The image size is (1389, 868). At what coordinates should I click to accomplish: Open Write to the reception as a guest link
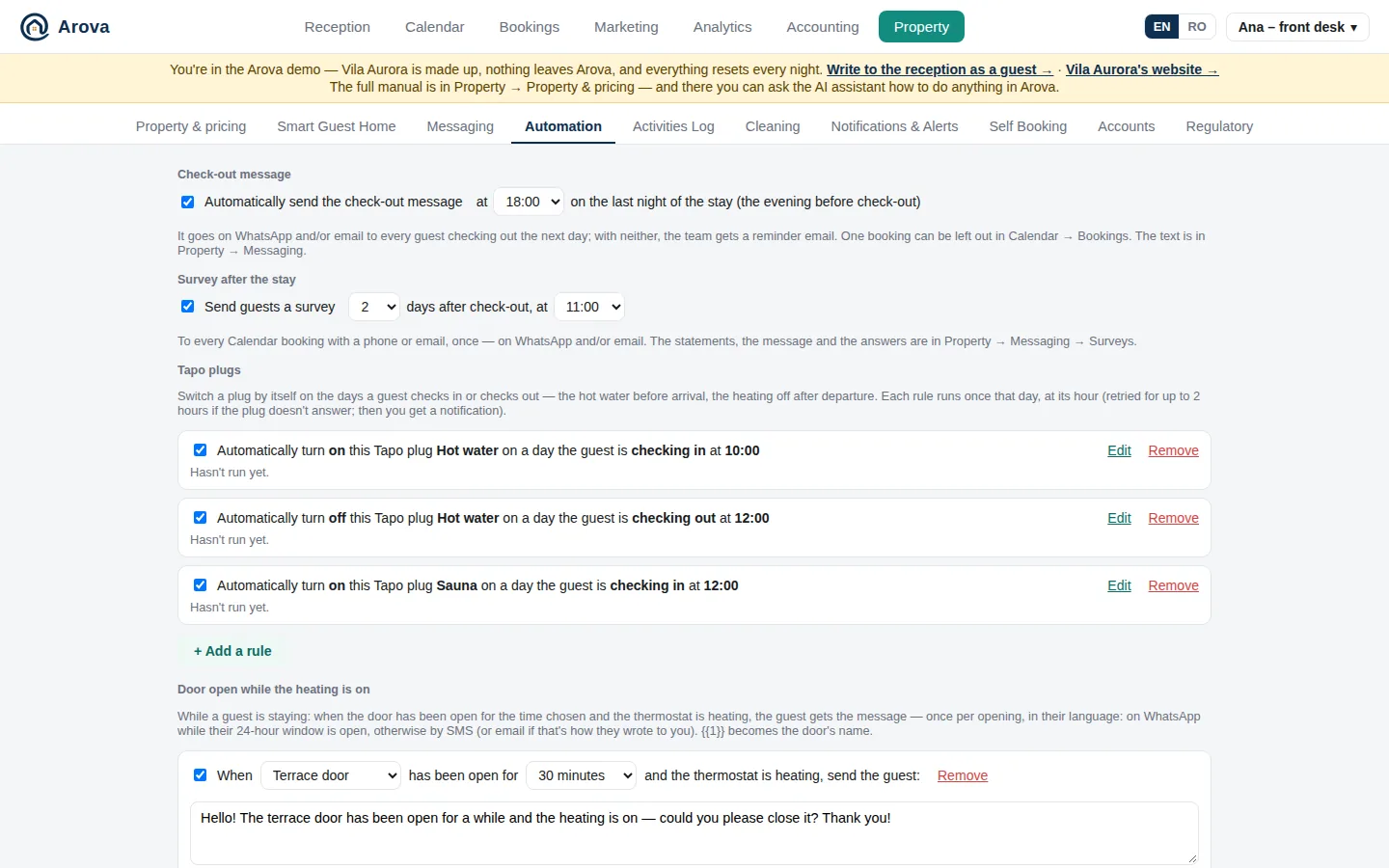pyautogui.click(x=940, y=69)
